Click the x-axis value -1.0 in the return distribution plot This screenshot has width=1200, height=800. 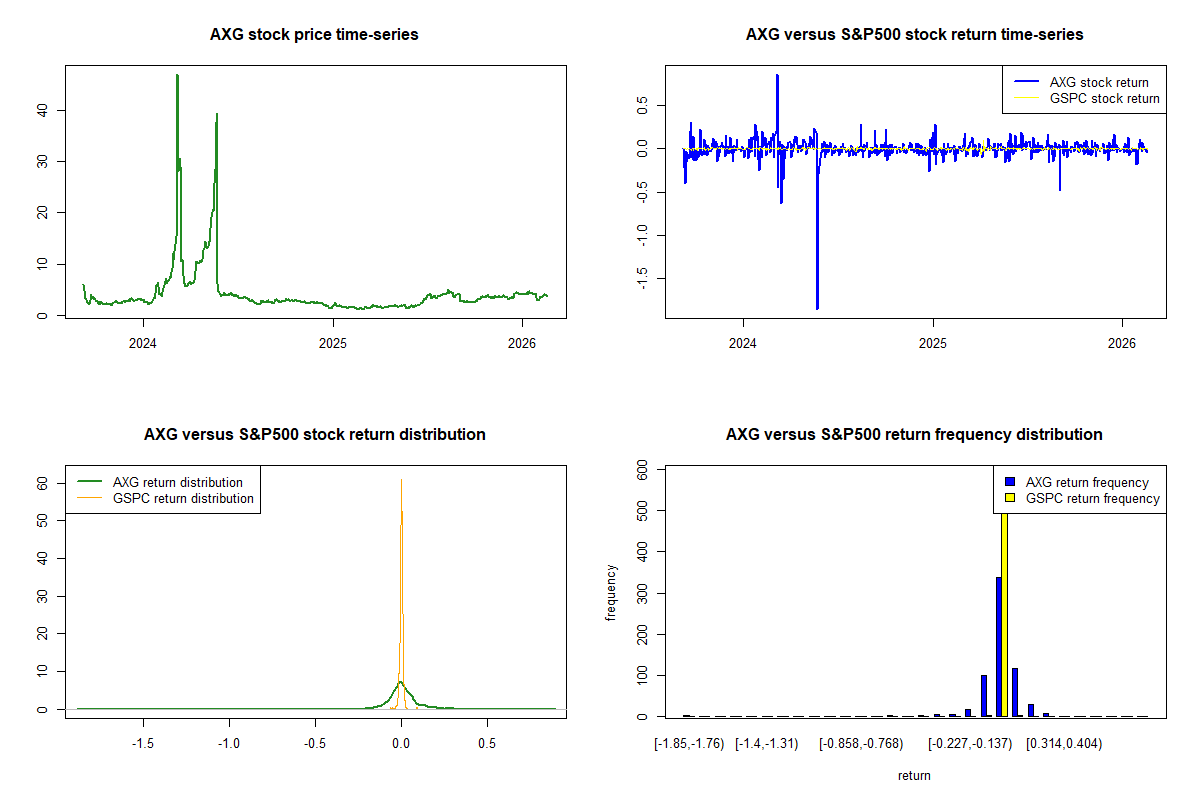229,744
